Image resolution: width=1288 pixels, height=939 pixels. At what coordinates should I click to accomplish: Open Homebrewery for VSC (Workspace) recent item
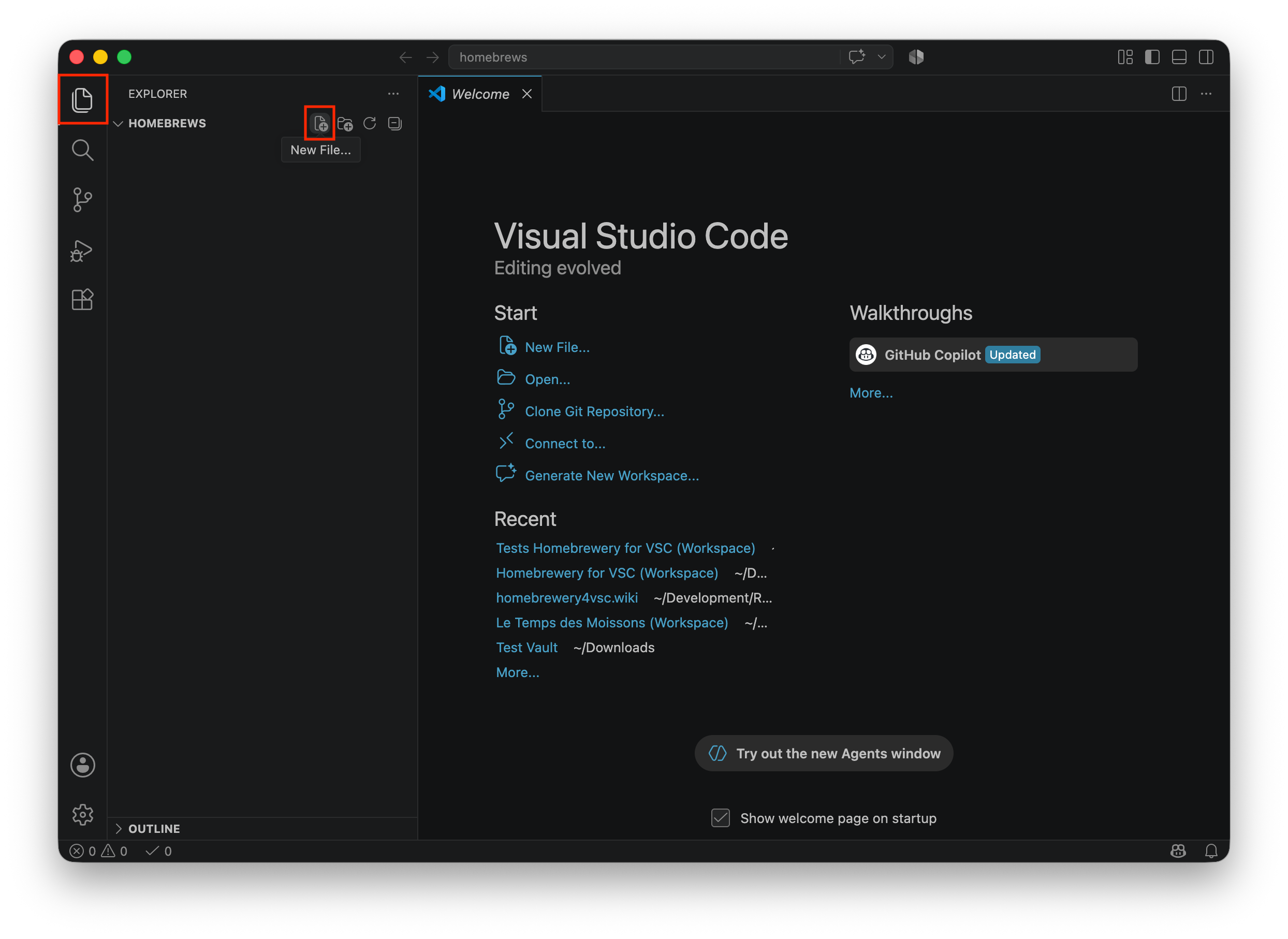click(607, 573)
